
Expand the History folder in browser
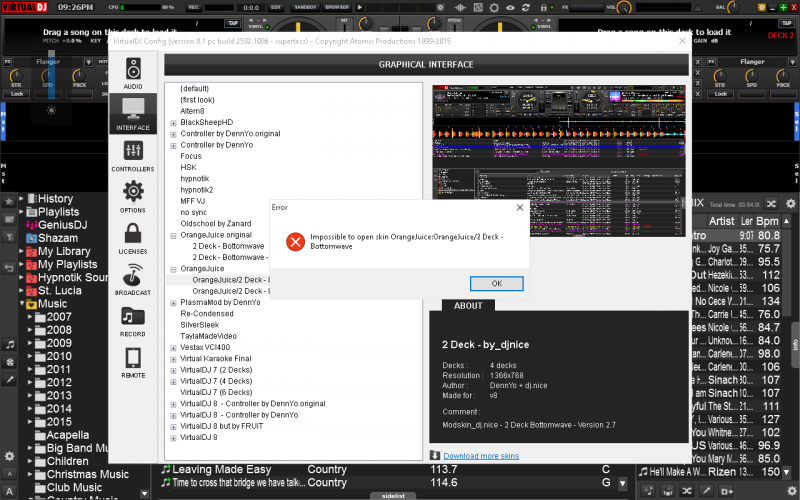[x=21, y=198]
